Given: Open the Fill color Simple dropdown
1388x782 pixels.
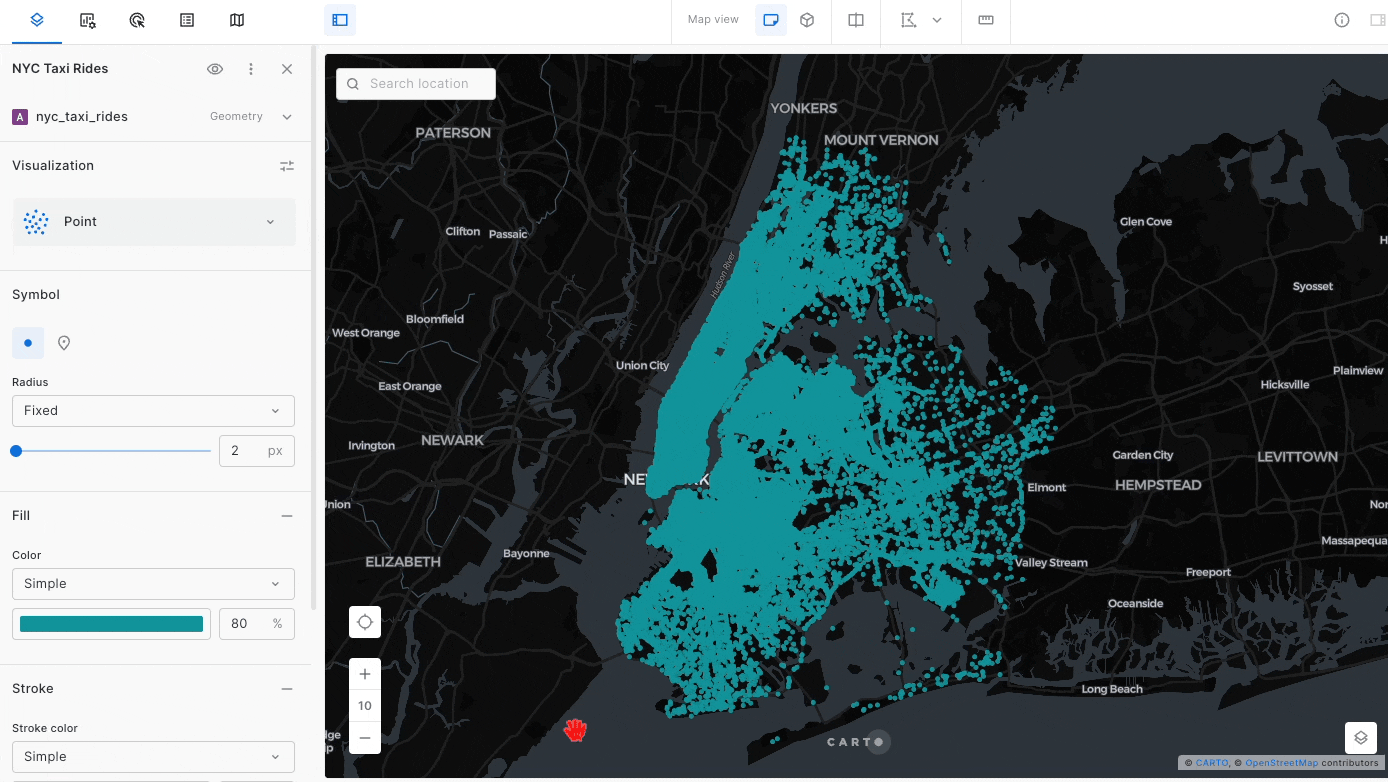Looking at the screenshot, I should pos(153,584).
